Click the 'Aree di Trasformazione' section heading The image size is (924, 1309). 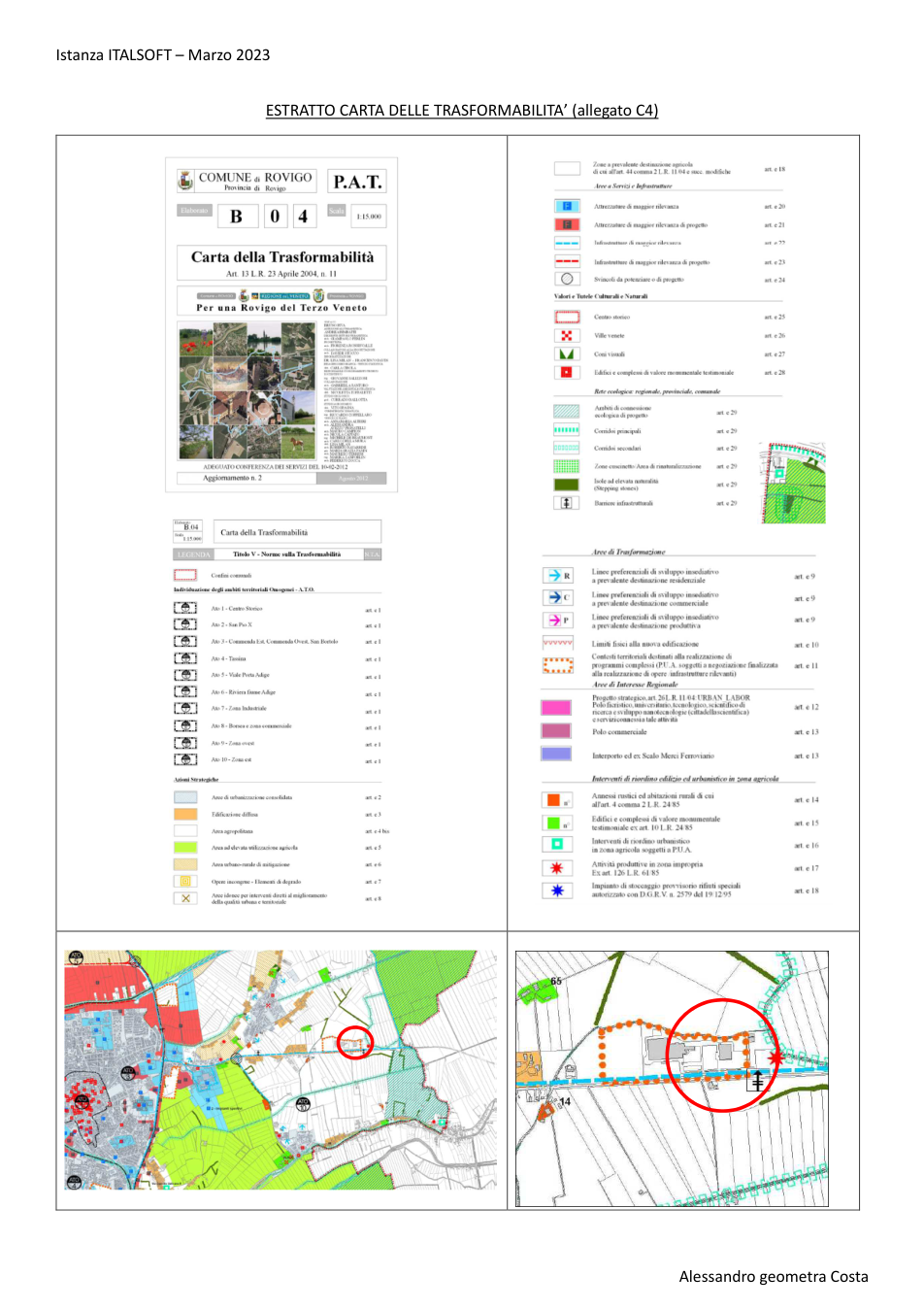click(x=629, y=552)
